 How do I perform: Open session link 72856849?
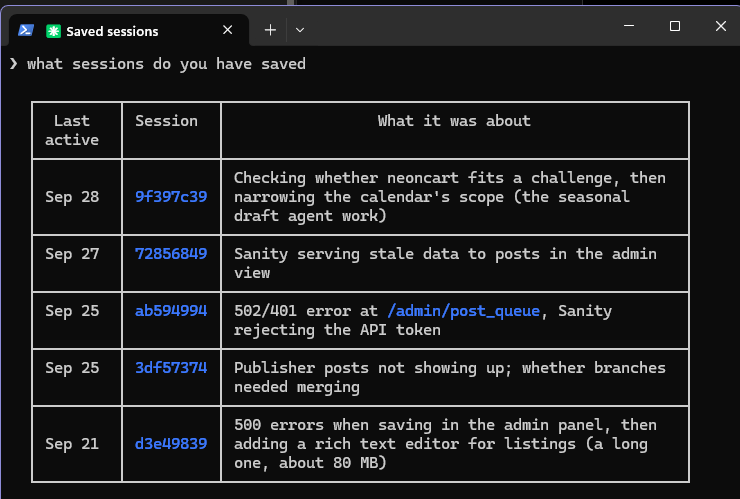pyautogui.click(x=171, y=254)
